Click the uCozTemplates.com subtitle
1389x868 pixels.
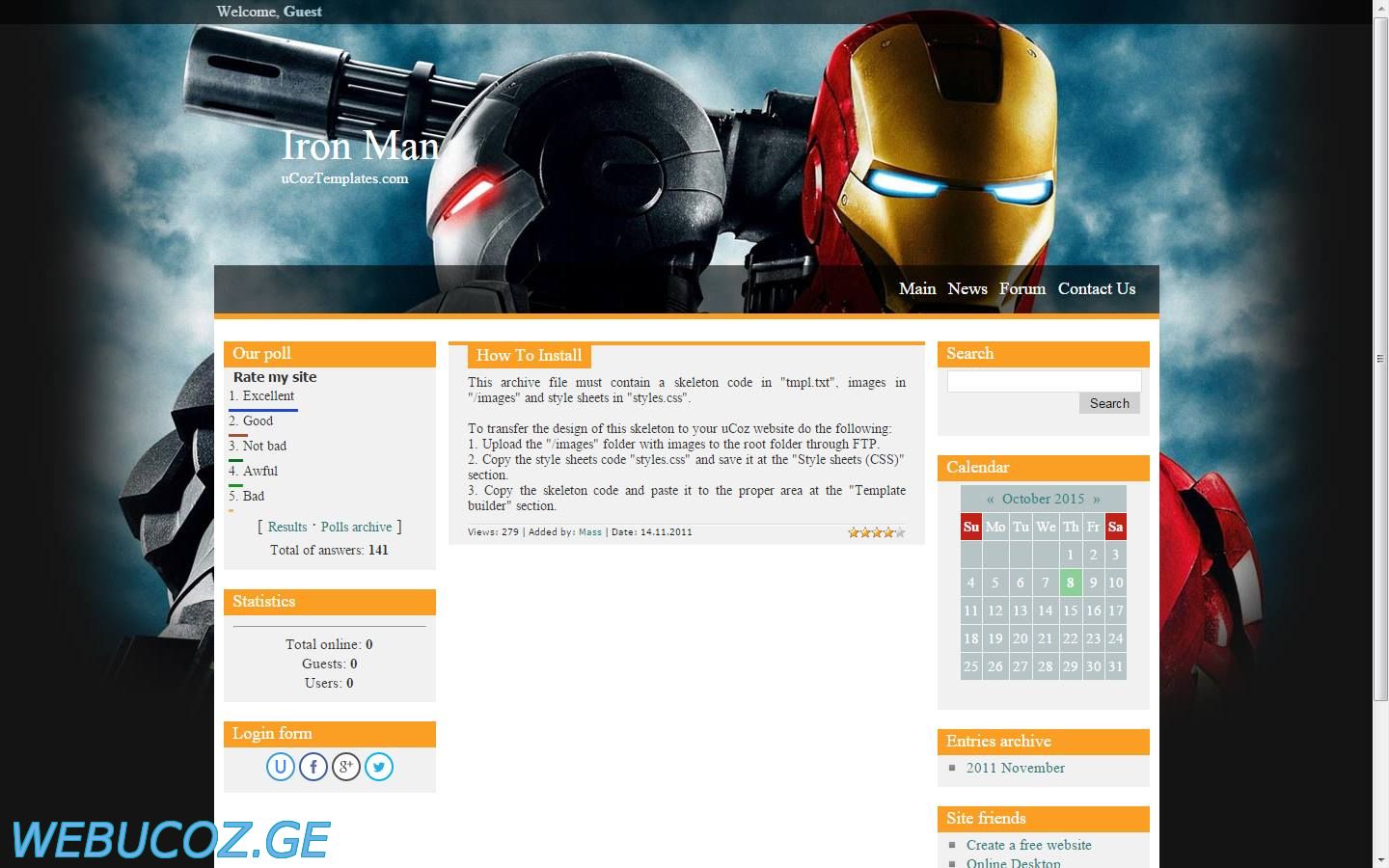(x=344, y=178)
